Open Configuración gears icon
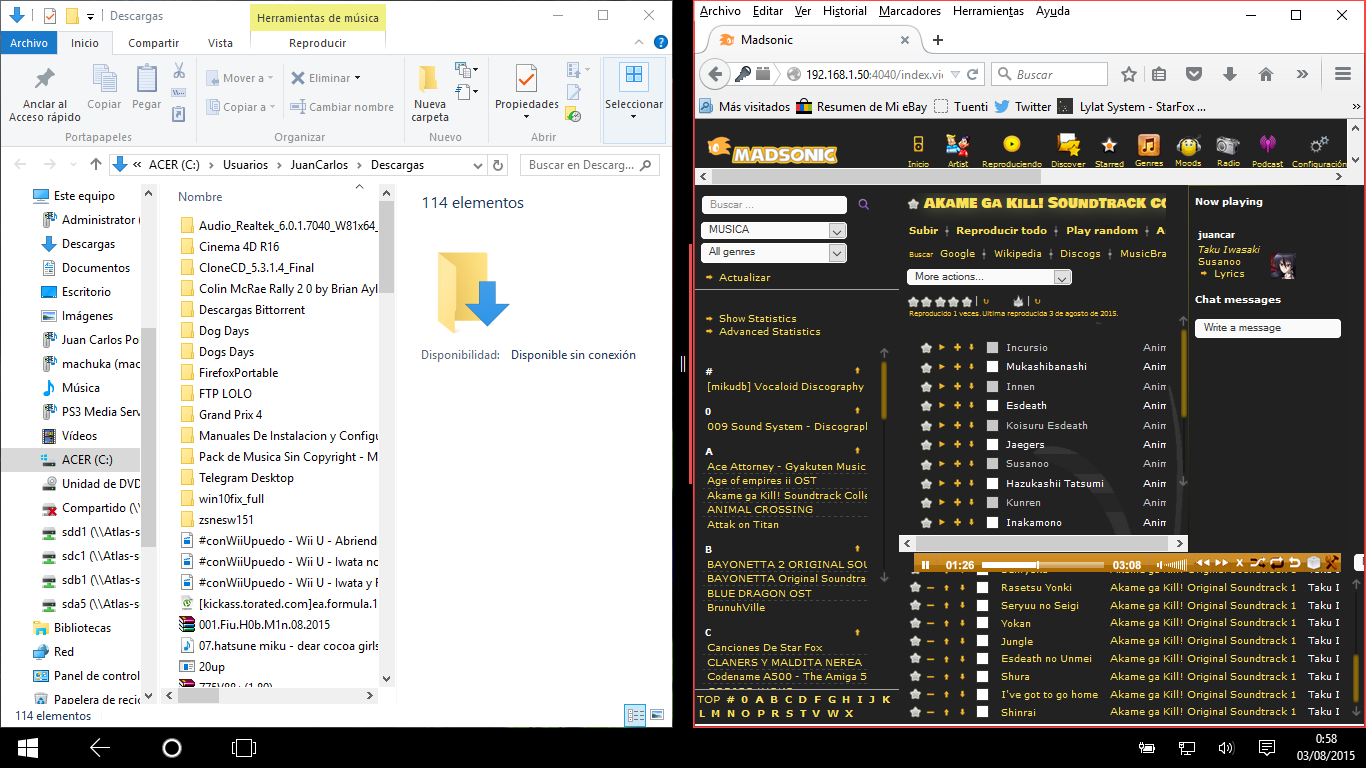 pos(1320,145)
